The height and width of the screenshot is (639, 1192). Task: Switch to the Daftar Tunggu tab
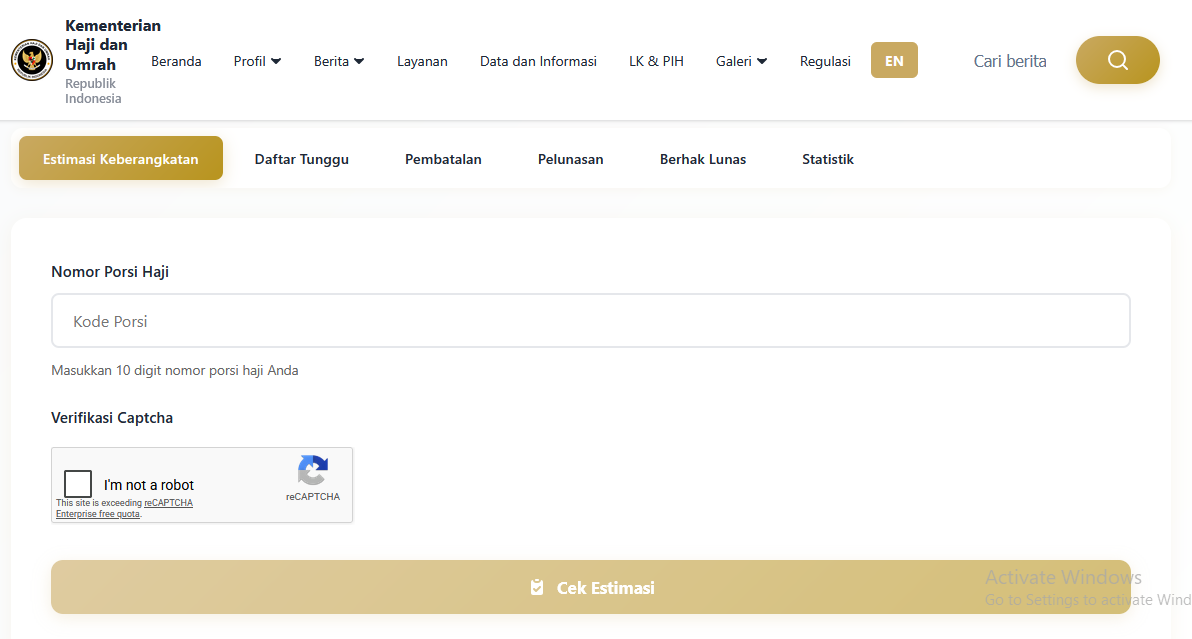pos(301,159)
